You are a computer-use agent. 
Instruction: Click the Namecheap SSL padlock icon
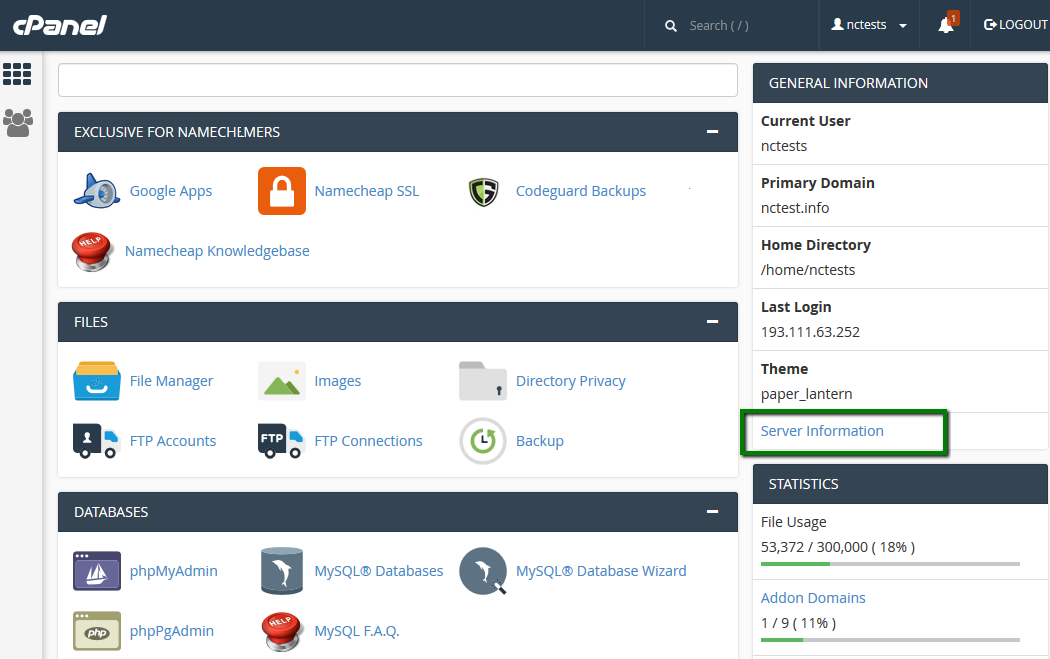coord(282,191)
